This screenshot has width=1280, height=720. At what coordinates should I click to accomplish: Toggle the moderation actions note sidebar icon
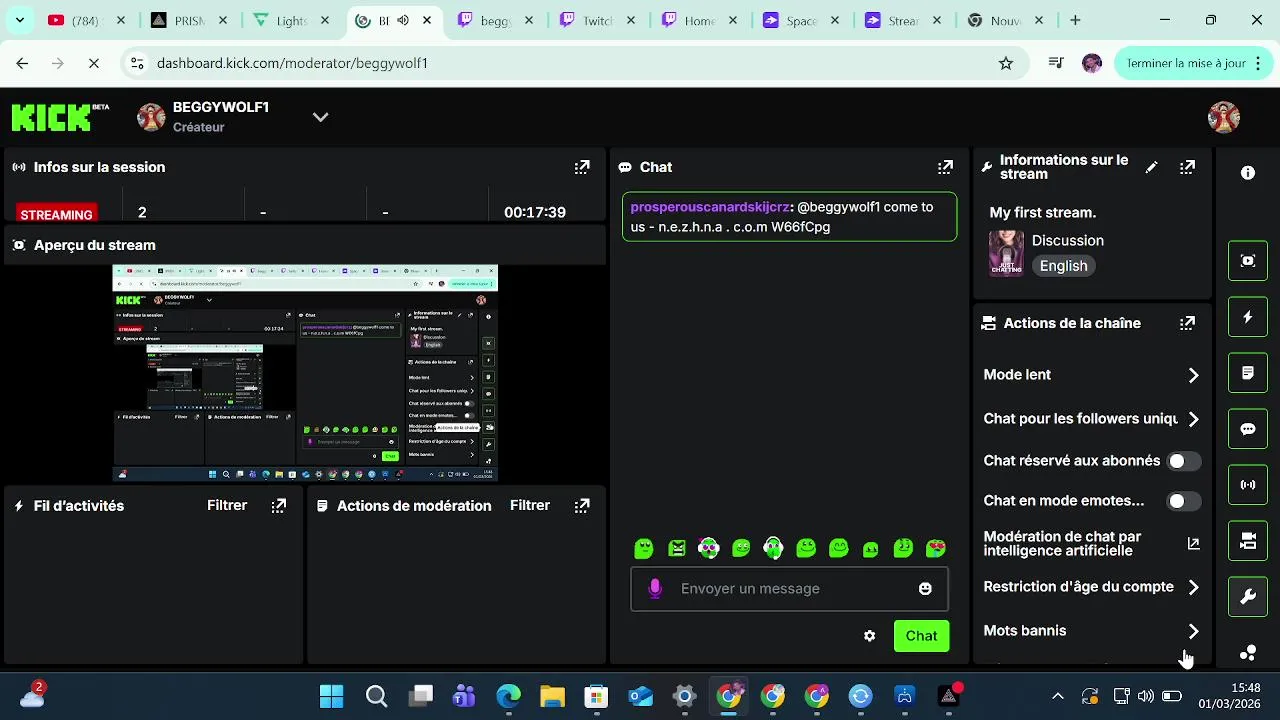(1248, 373)
